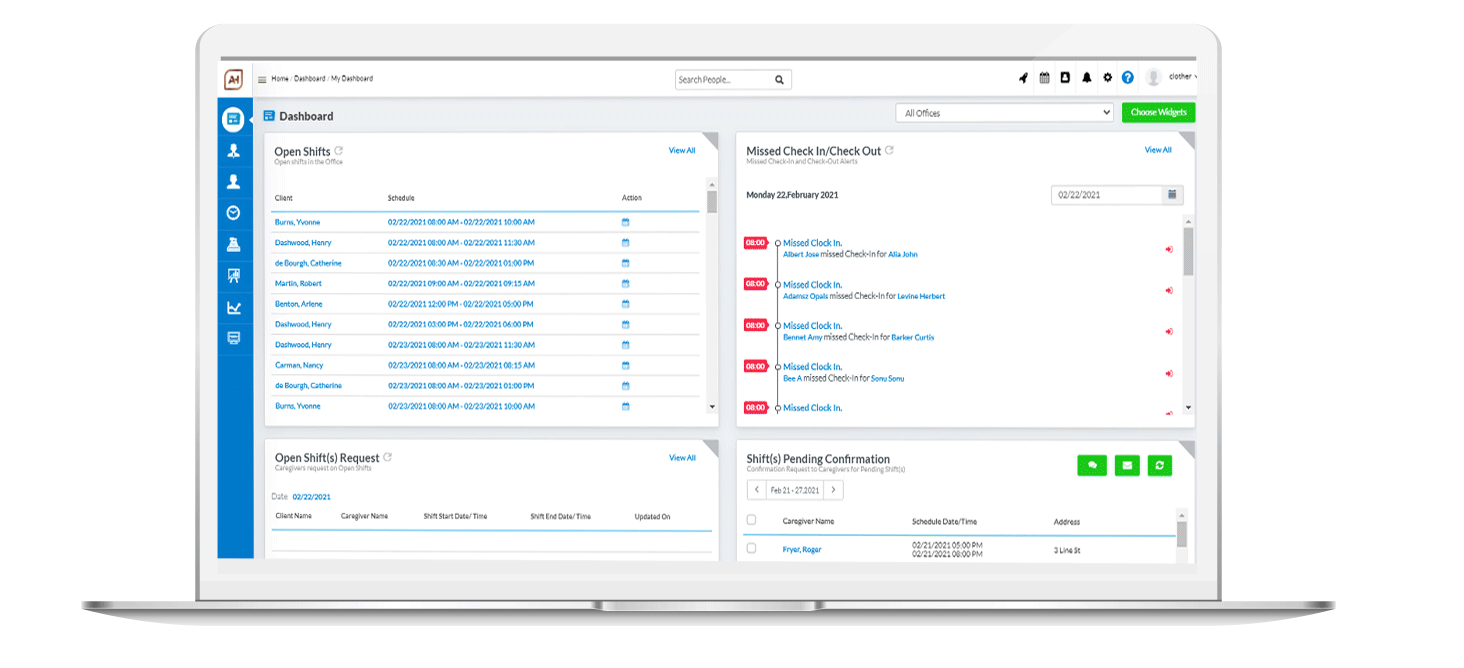Screen dimensions: 1464x668
Task: Click the green envelope button in Pending Confirmation
Action: tap(1127, 465)
